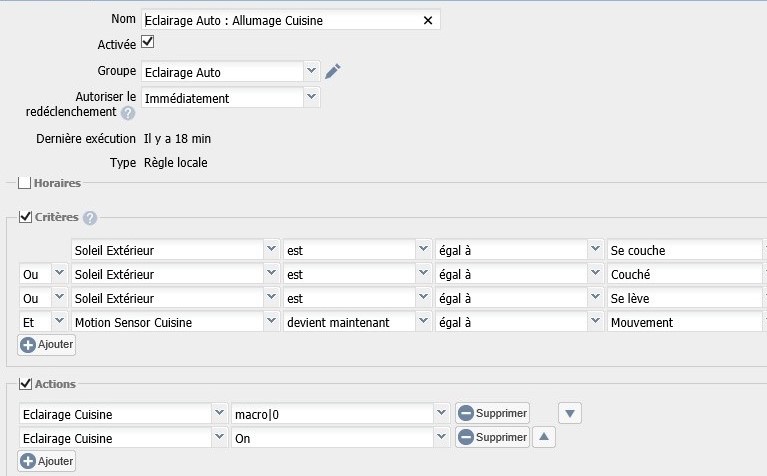This screenshot has height=476, width=767.
Task: Open Motion Sensor Cuisine device dropdown
Action: pyautogui.click(x=271, y=321)
